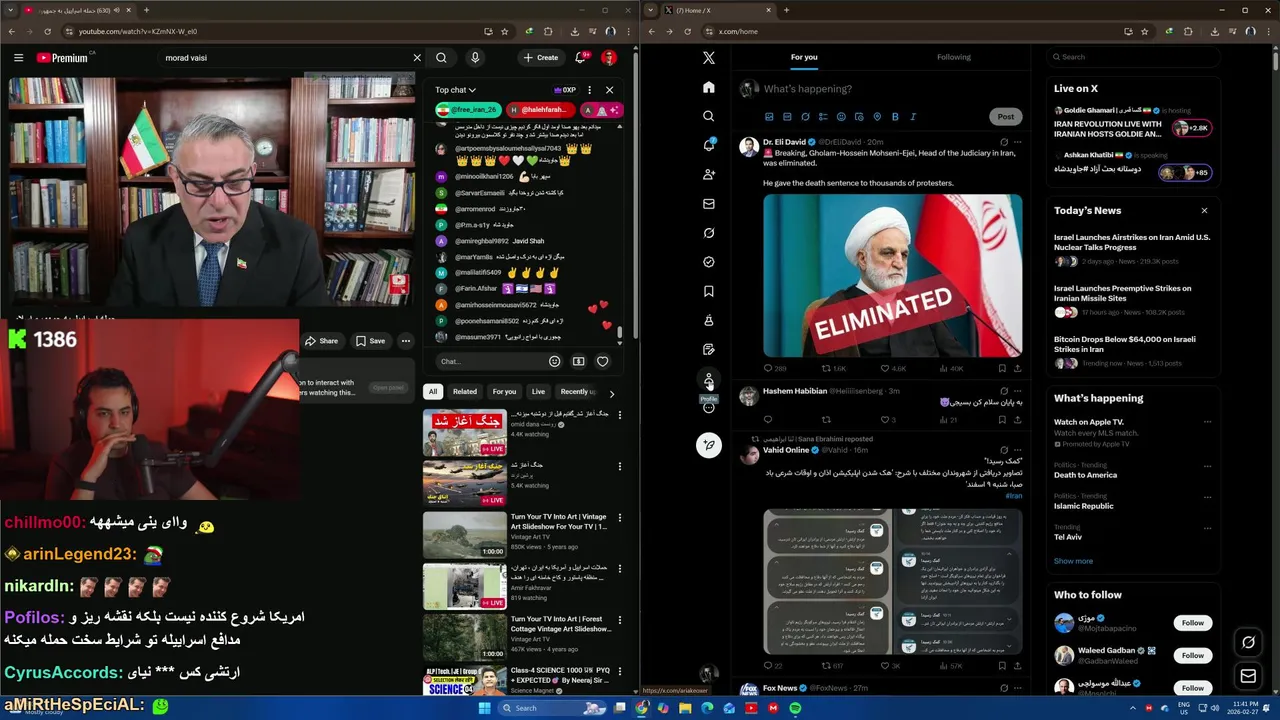
Task: Click the YouTube Premium logo
Action: tap(63, 58)
